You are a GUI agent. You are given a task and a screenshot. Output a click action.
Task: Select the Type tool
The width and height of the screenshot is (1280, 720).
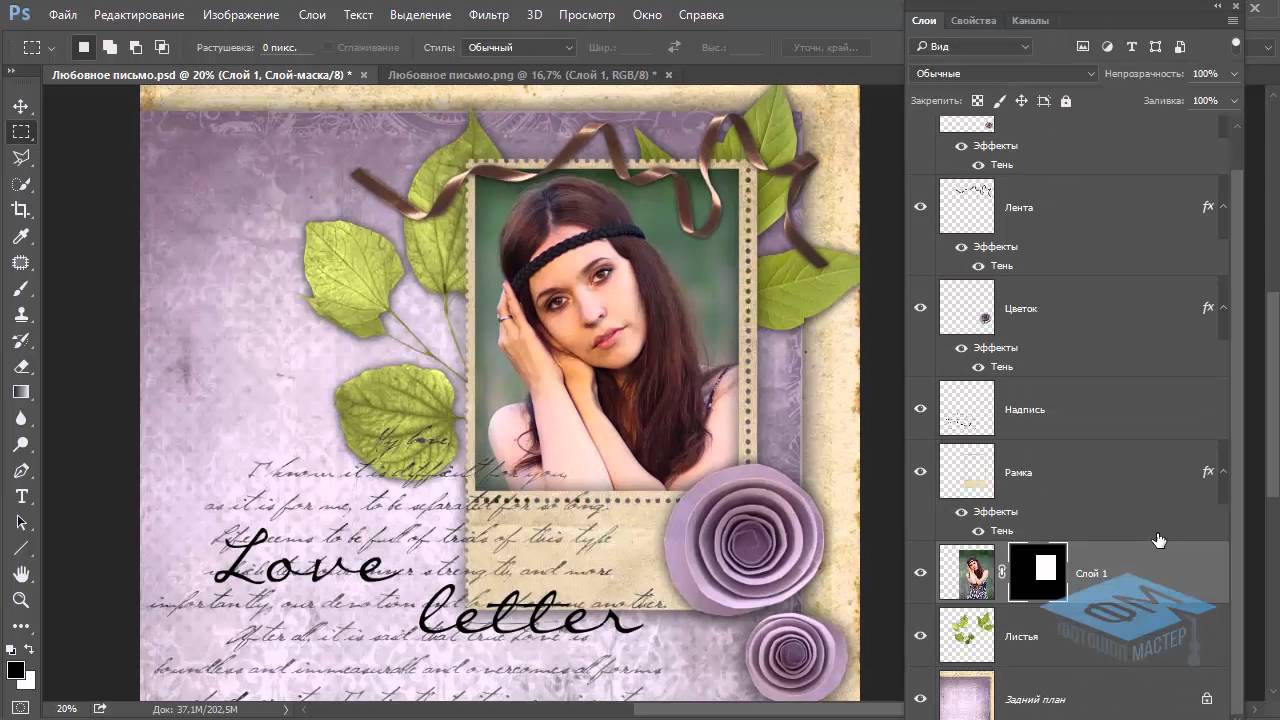pyautogui.click(x=21, y=496)
